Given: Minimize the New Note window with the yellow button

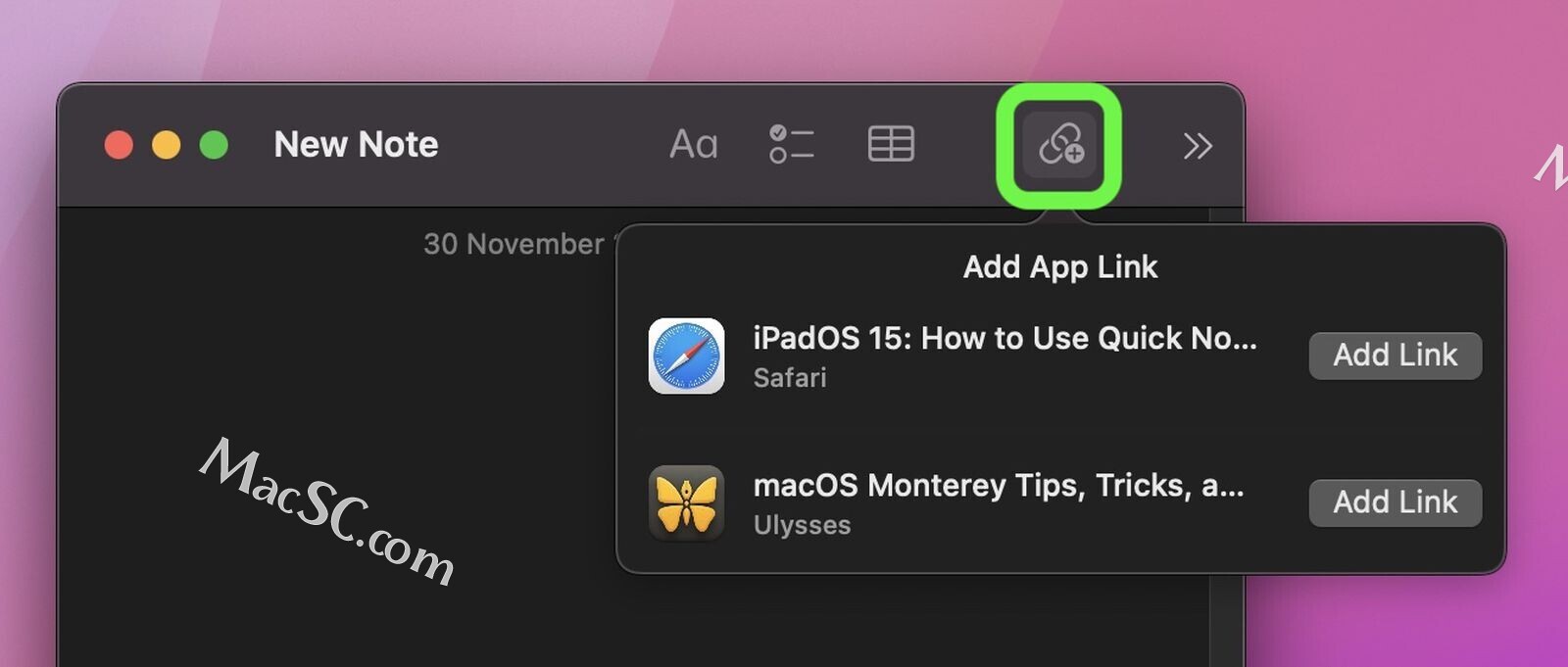Looking at the screenshot, I should pos(167,145).
